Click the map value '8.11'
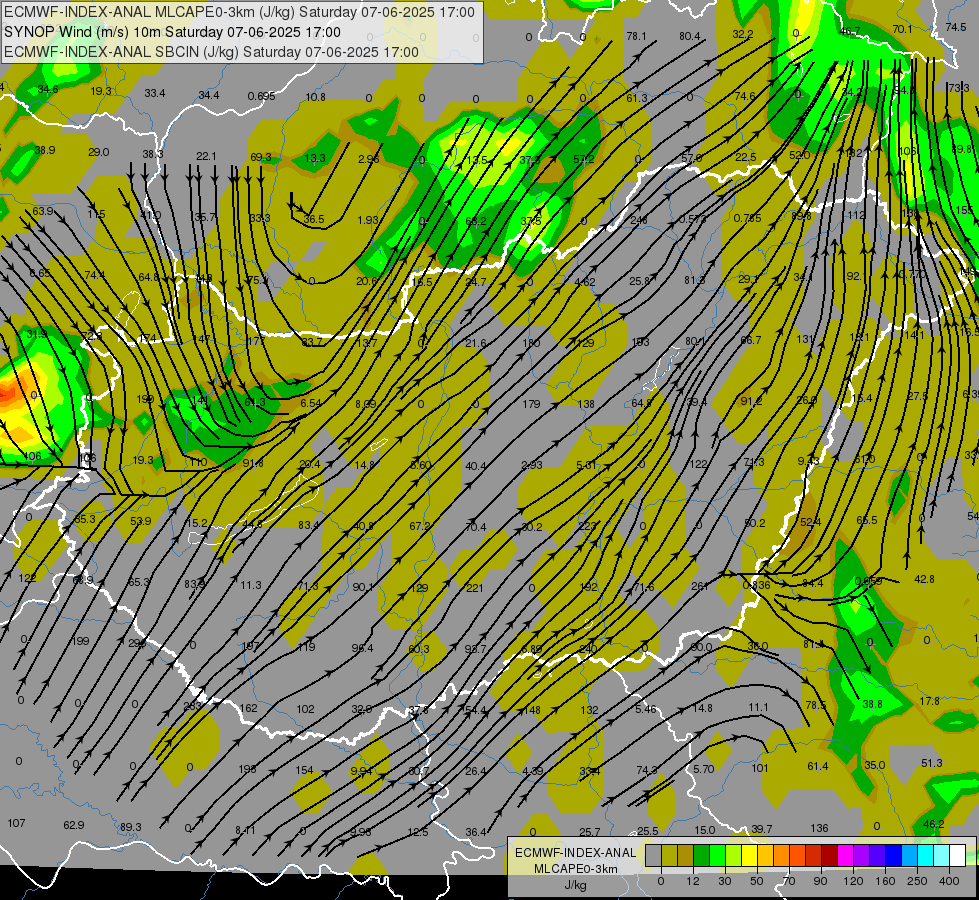Viewport: 979px width, 900px height. click(245, 830)
